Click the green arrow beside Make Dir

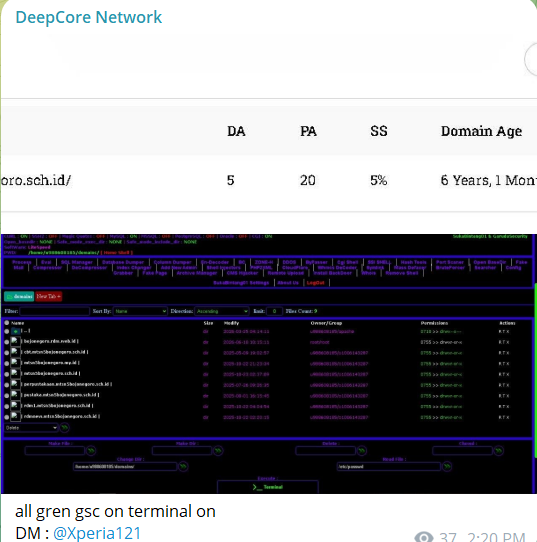click(218, 451)
